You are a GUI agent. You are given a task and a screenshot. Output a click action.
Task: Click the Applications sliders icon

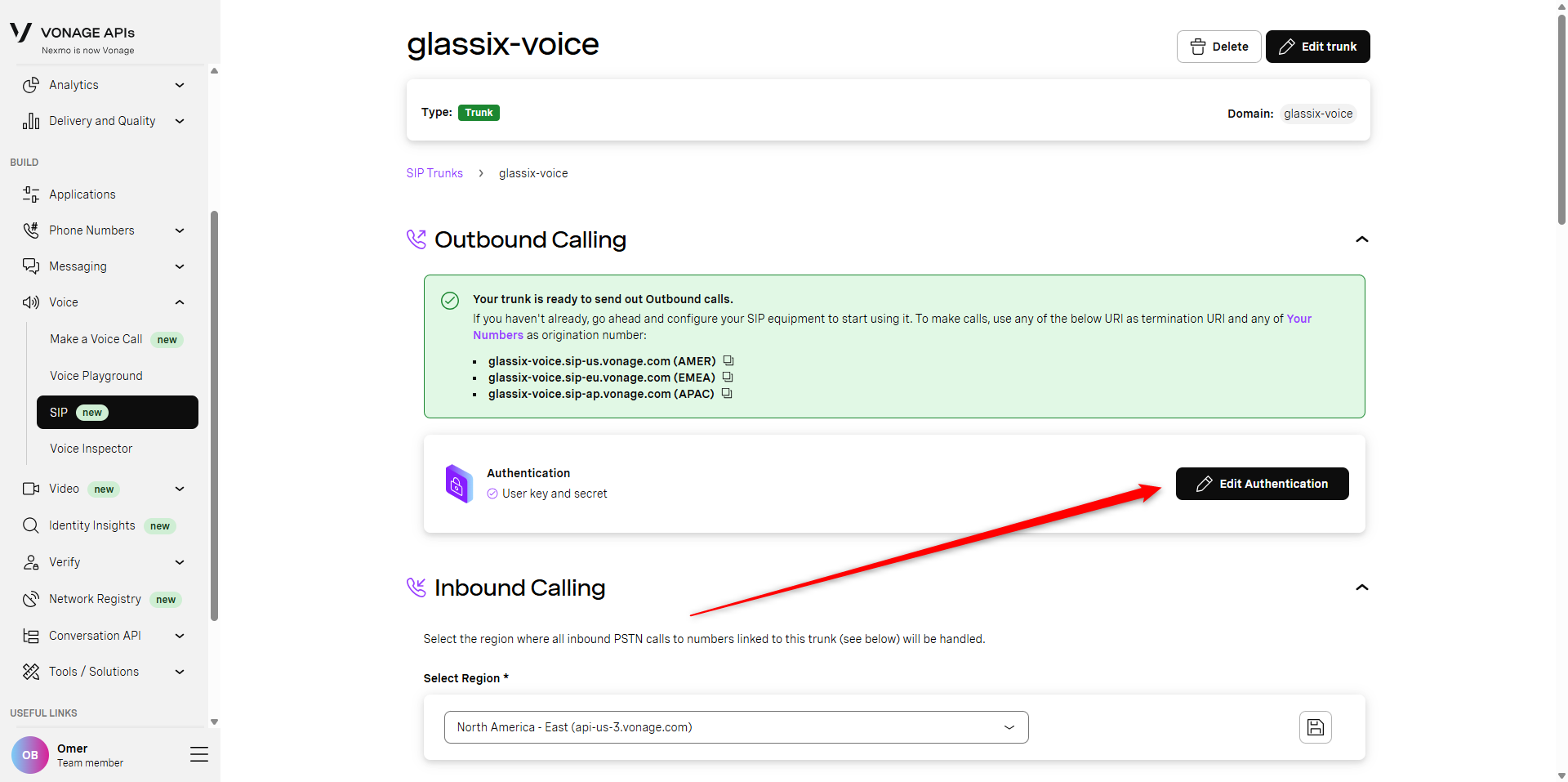pyautogui.click(x=31, y=194)
